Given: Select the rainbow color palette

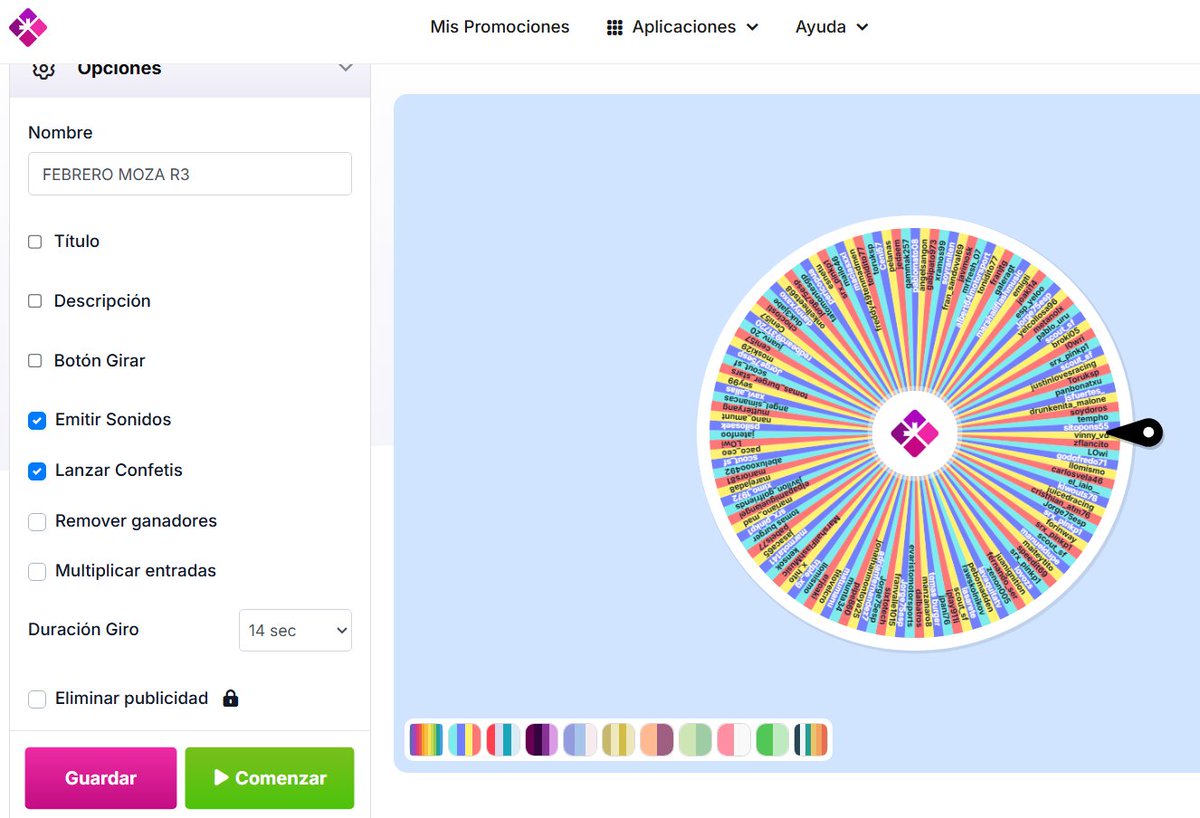Looking at the screenshot, I should click(426, 740).
